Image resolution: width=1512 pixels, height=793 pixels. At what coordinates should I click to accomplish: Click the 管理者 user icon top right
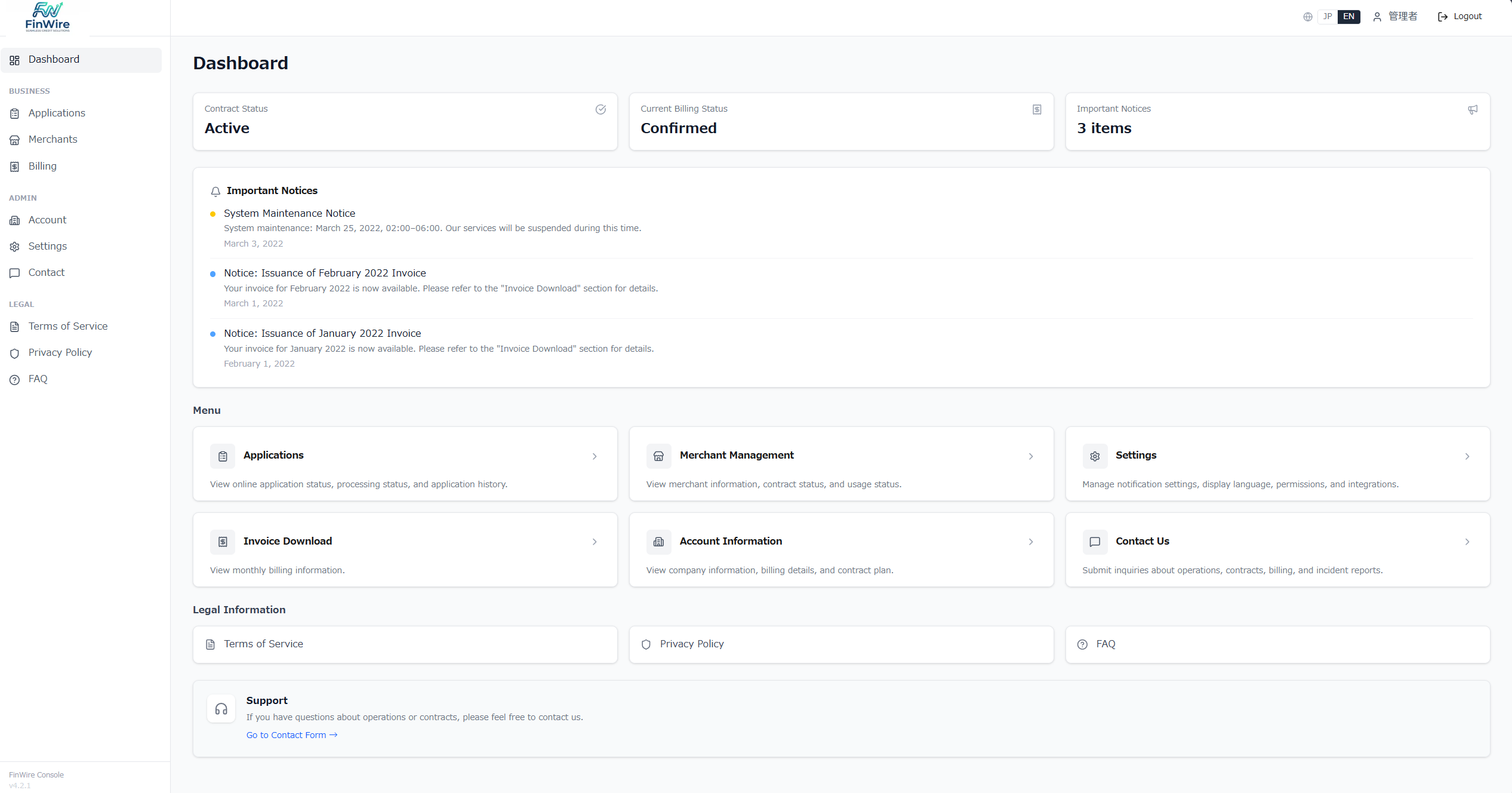[1377, 17]
